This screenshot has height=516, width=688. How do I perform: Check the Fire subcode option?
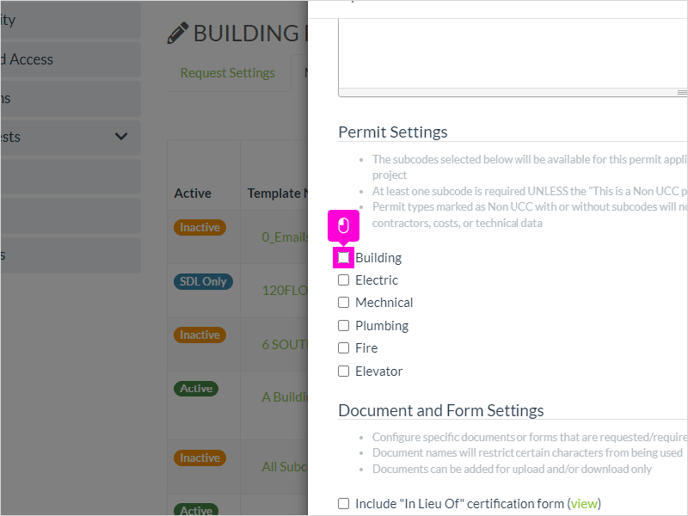coord(344,348)
